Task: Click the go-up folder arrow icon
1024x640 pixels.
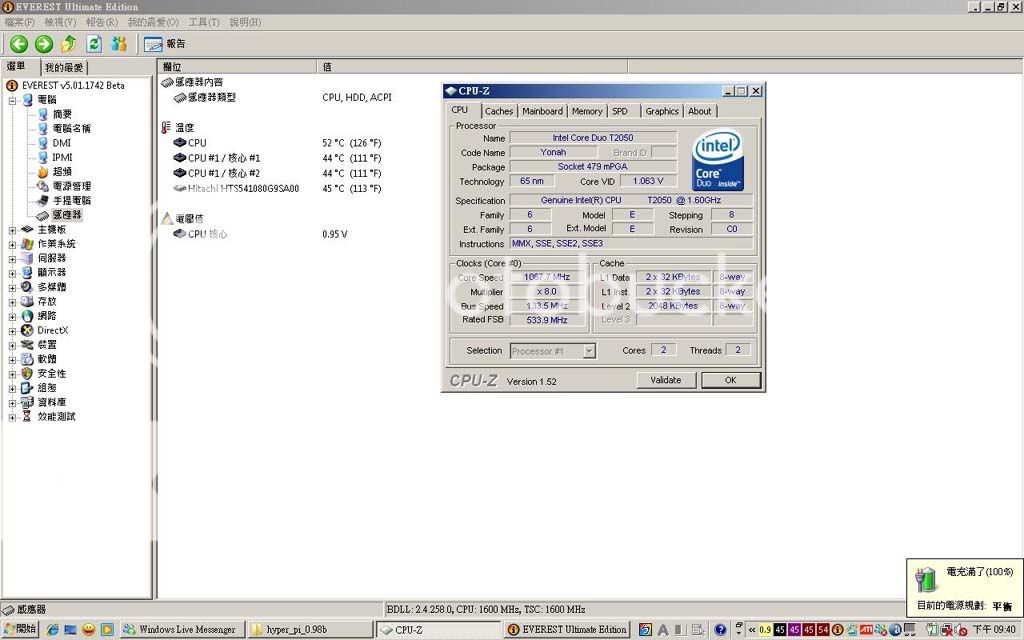Action: (69, 44)
